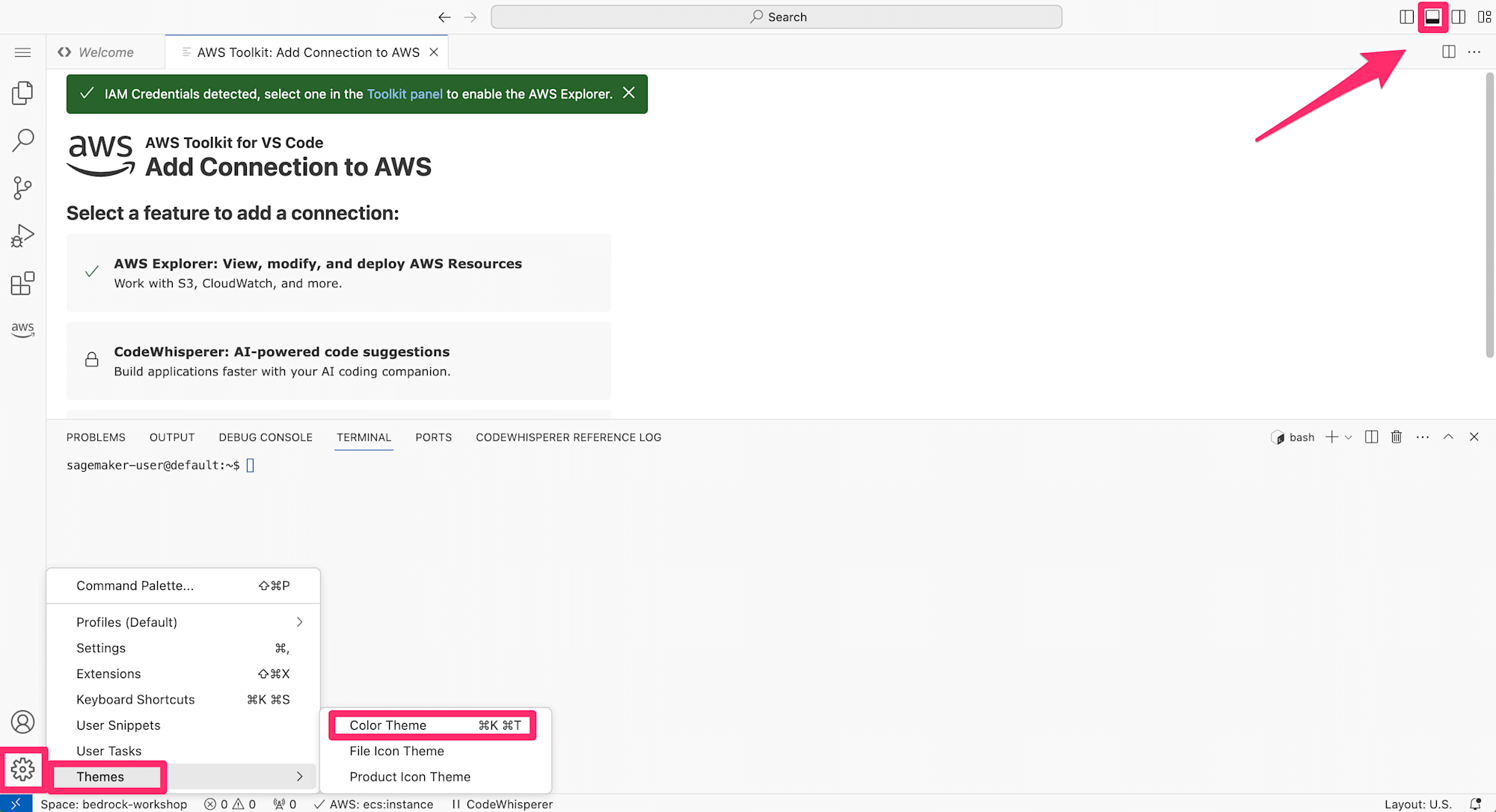Open notifications bell in status bar
This screenshot has height=812, width=1496.
pyautogui.click(x=1475, y=804)
